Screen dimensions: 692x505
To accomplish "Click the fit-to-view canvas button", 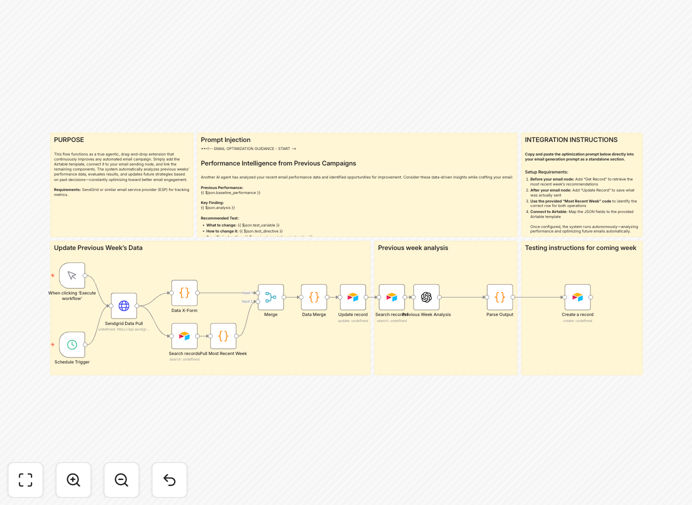I will tap(26, 480).
